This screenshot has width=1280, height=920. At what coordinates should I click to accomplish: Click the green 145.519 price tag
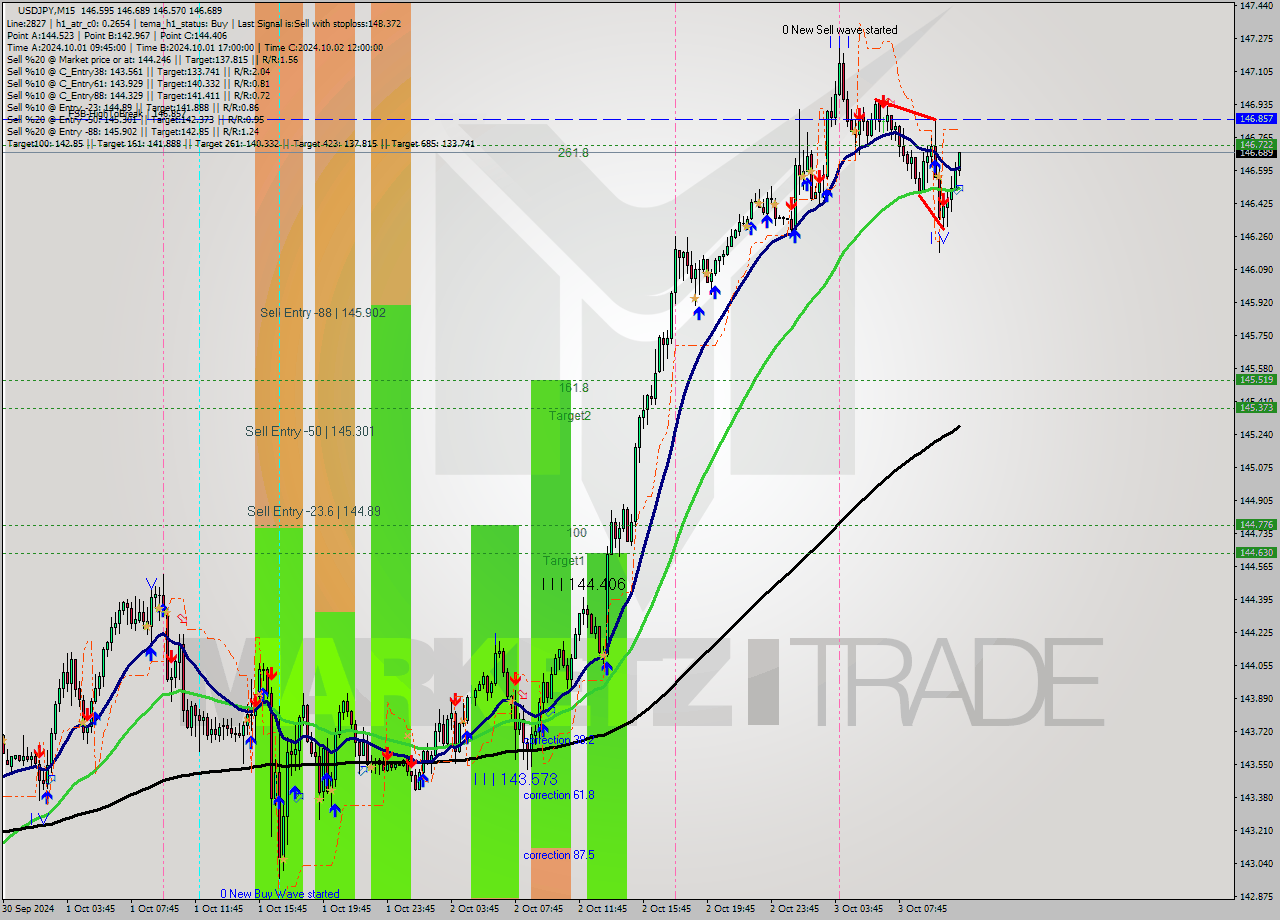(x=1256, y=380)
